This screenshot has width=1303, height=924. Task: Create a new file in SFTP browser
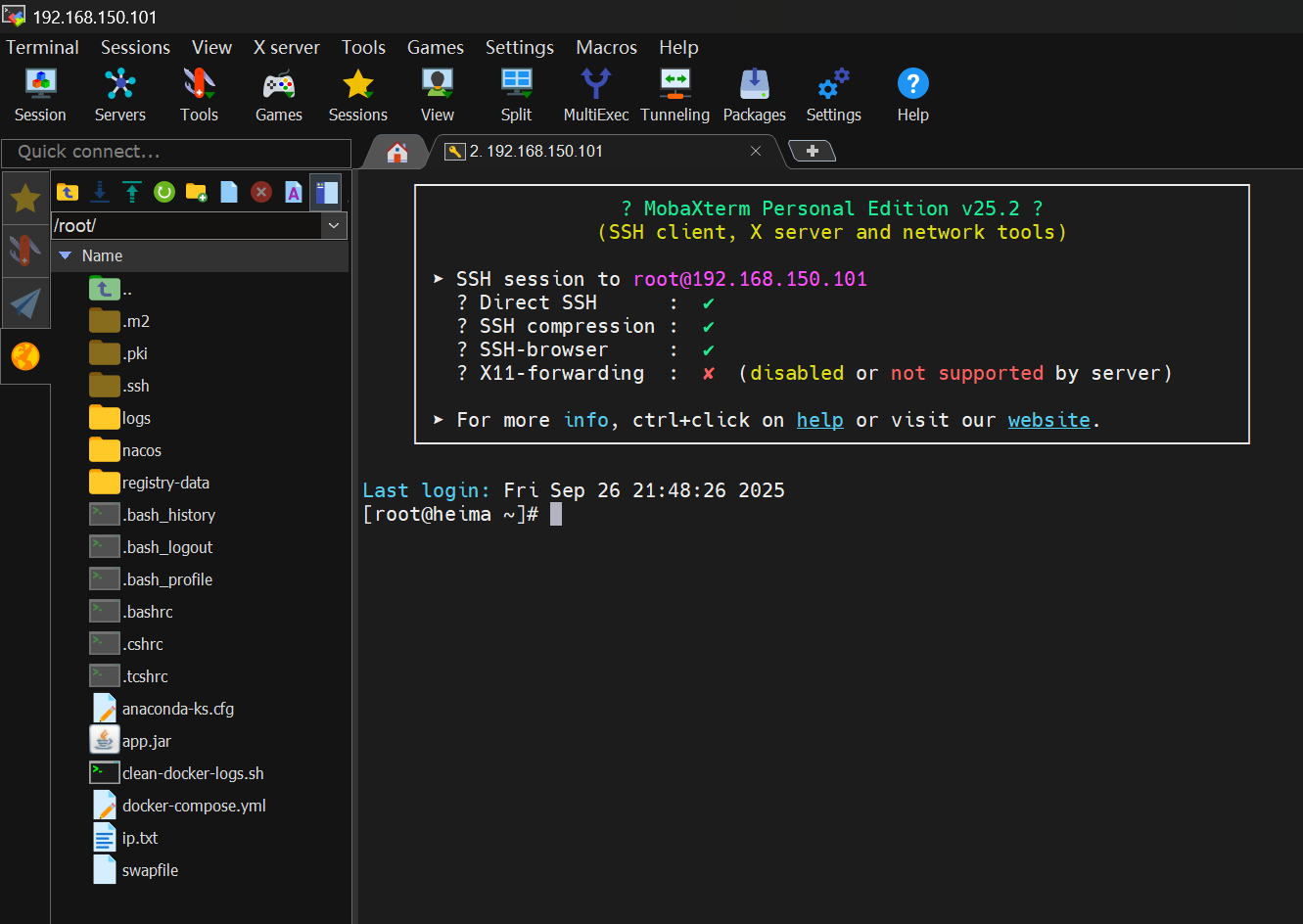coord(229,192)
